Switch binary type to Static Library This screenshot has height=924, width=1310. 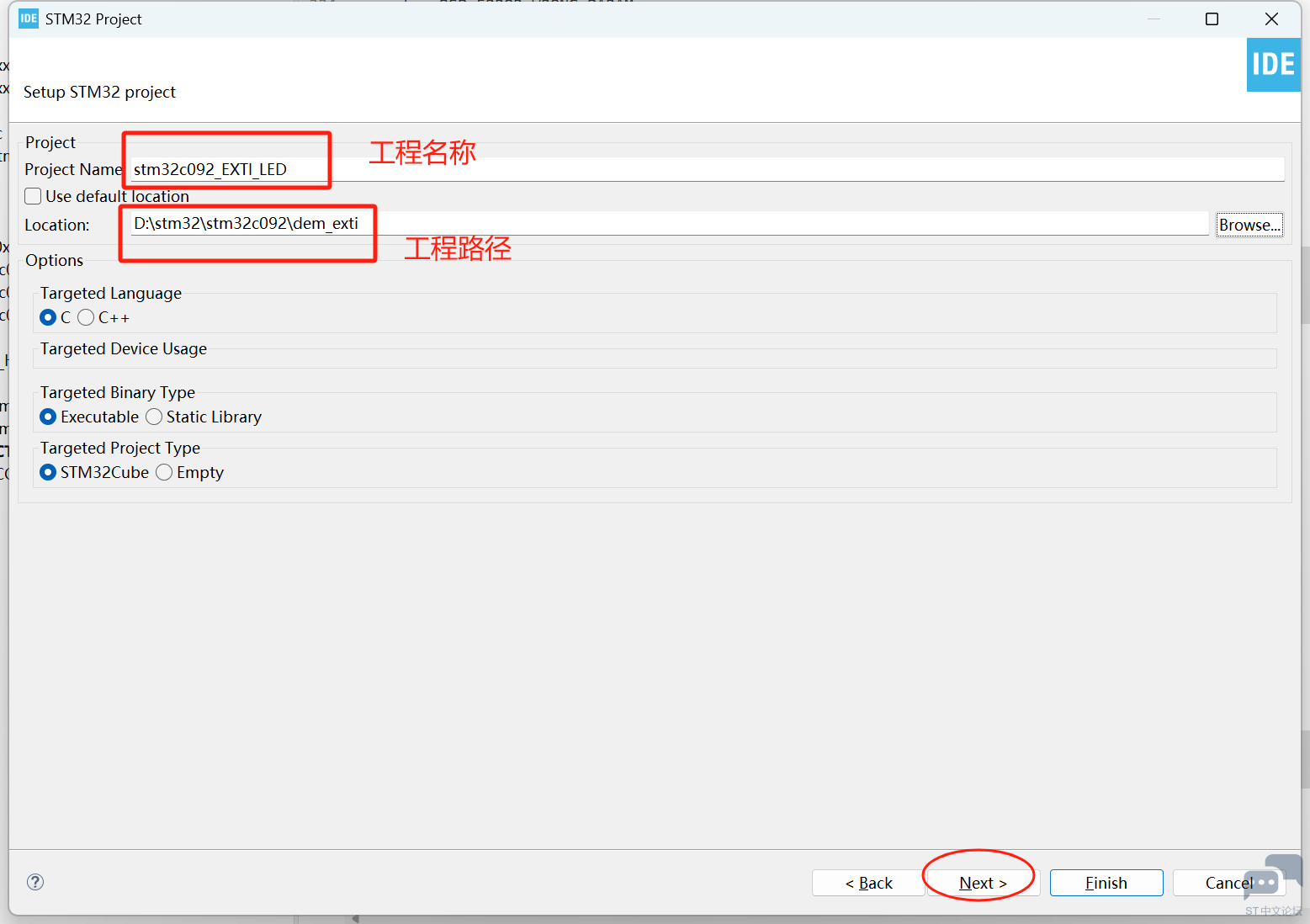tap(154, 417)
